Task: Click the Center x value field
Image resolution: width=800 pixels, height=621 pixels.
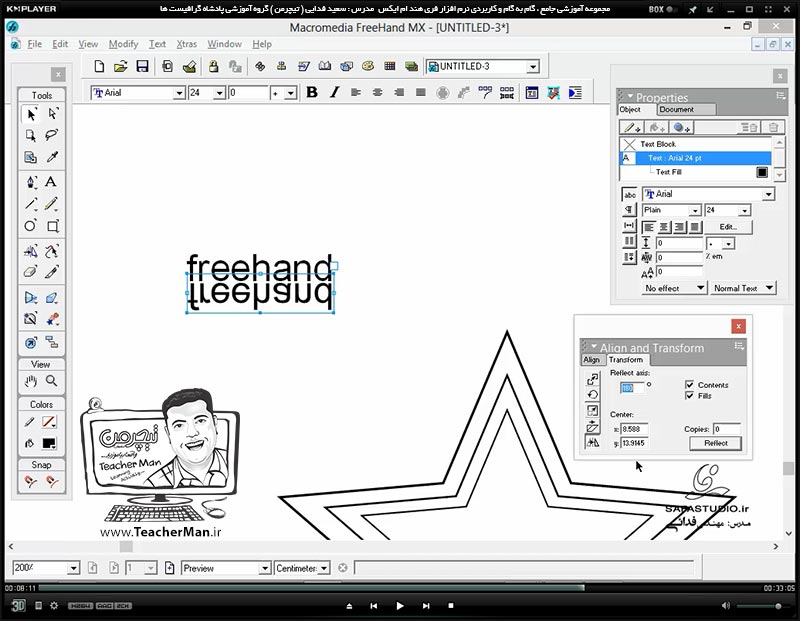Action: (634, 429)
